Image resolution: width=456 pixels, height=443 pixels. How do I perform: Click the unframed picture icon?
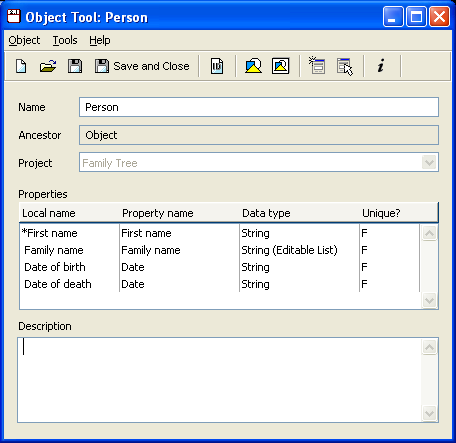point(253,66)
